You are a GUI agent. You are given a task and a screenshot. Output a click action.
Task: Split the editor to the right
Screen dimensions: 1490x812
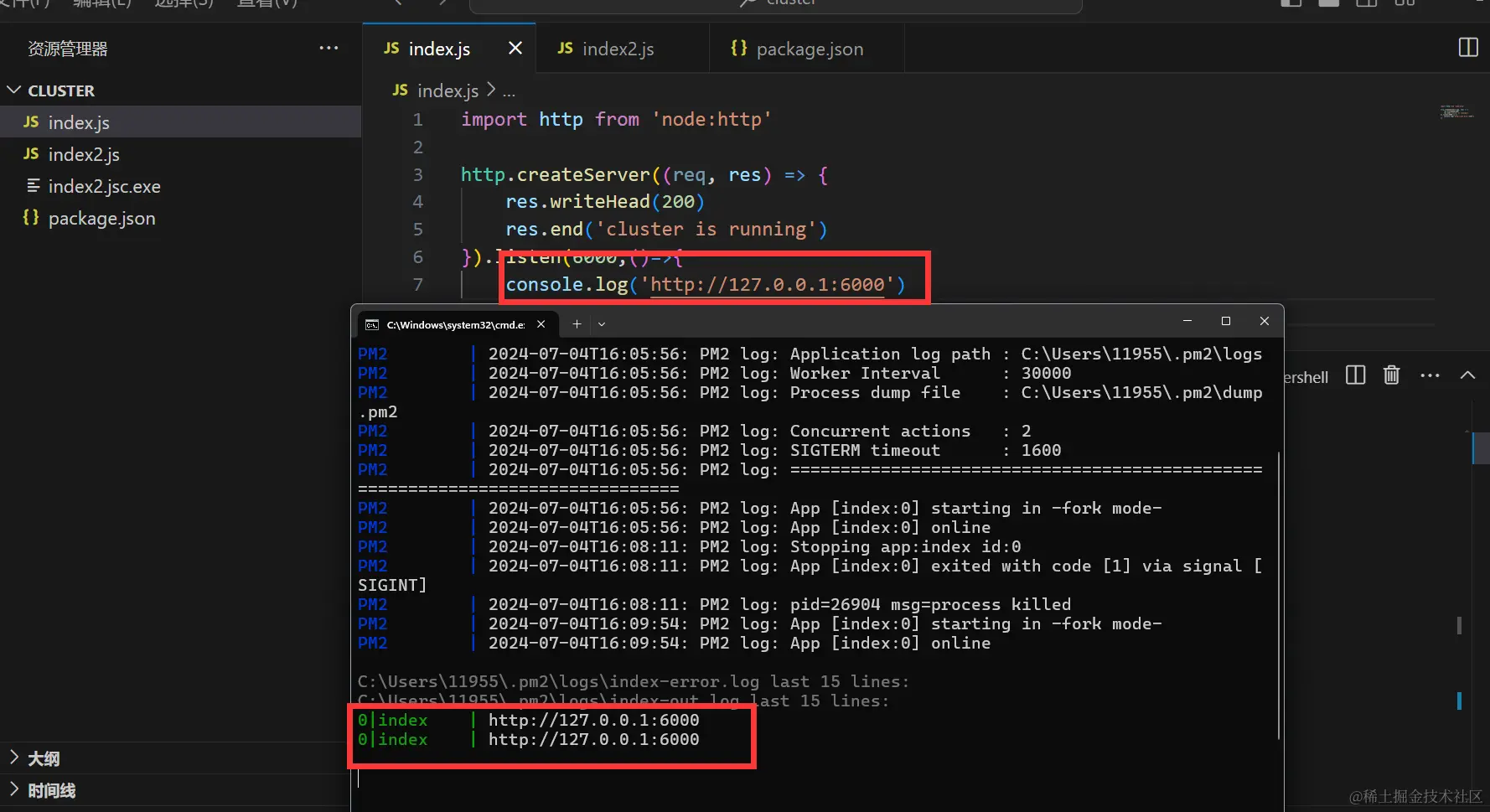pos(1468,48)
